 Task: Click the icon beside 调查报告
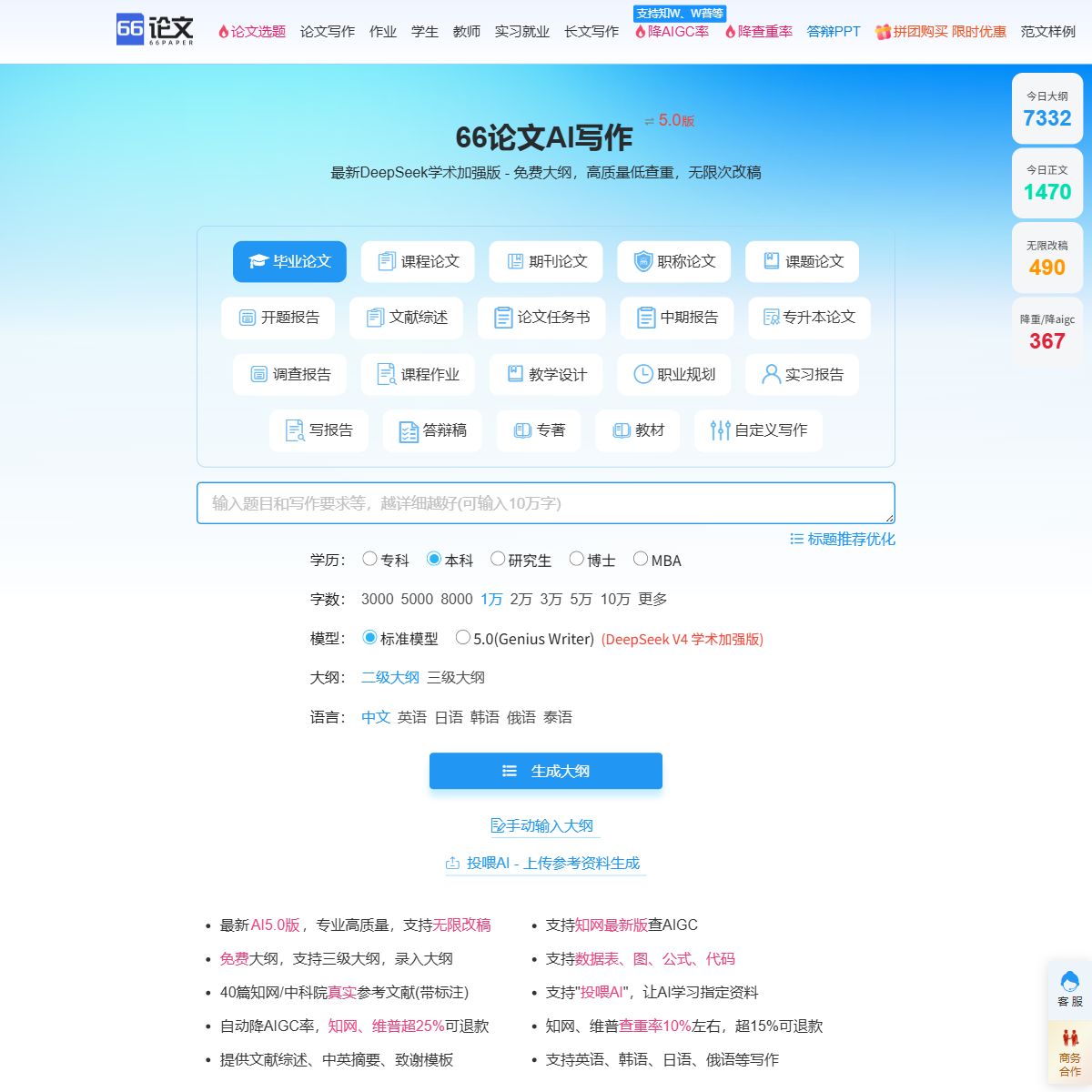point(258,374)
